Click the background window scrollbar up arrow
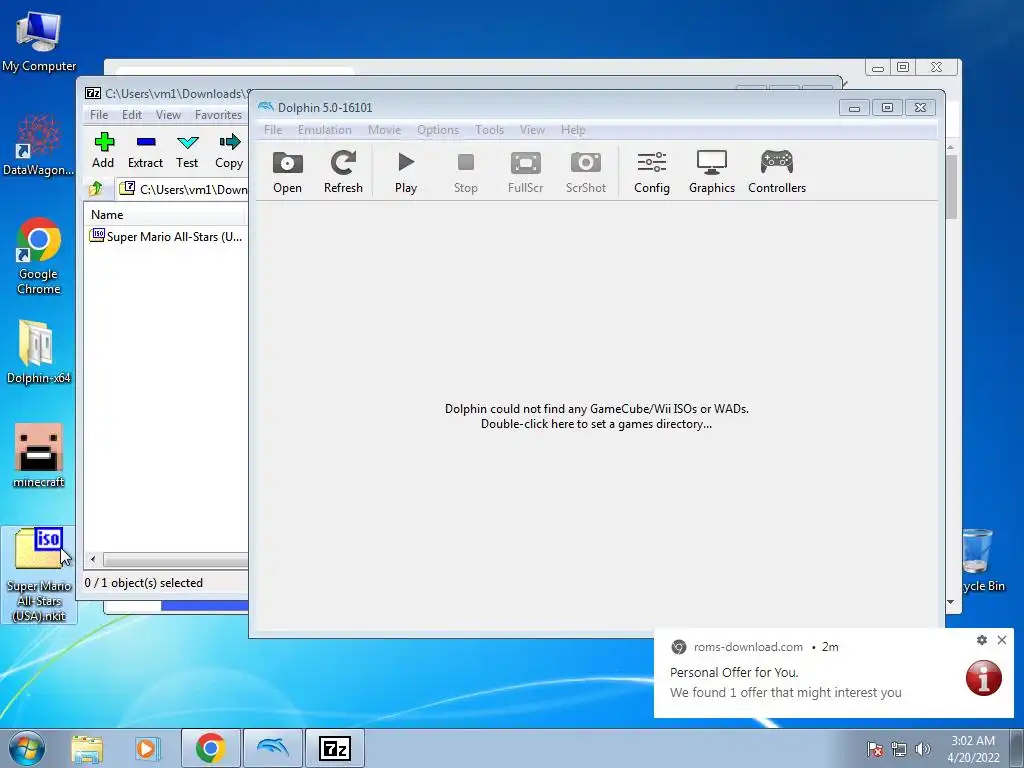The image size is (1024, 768). [x=951, y=148]
